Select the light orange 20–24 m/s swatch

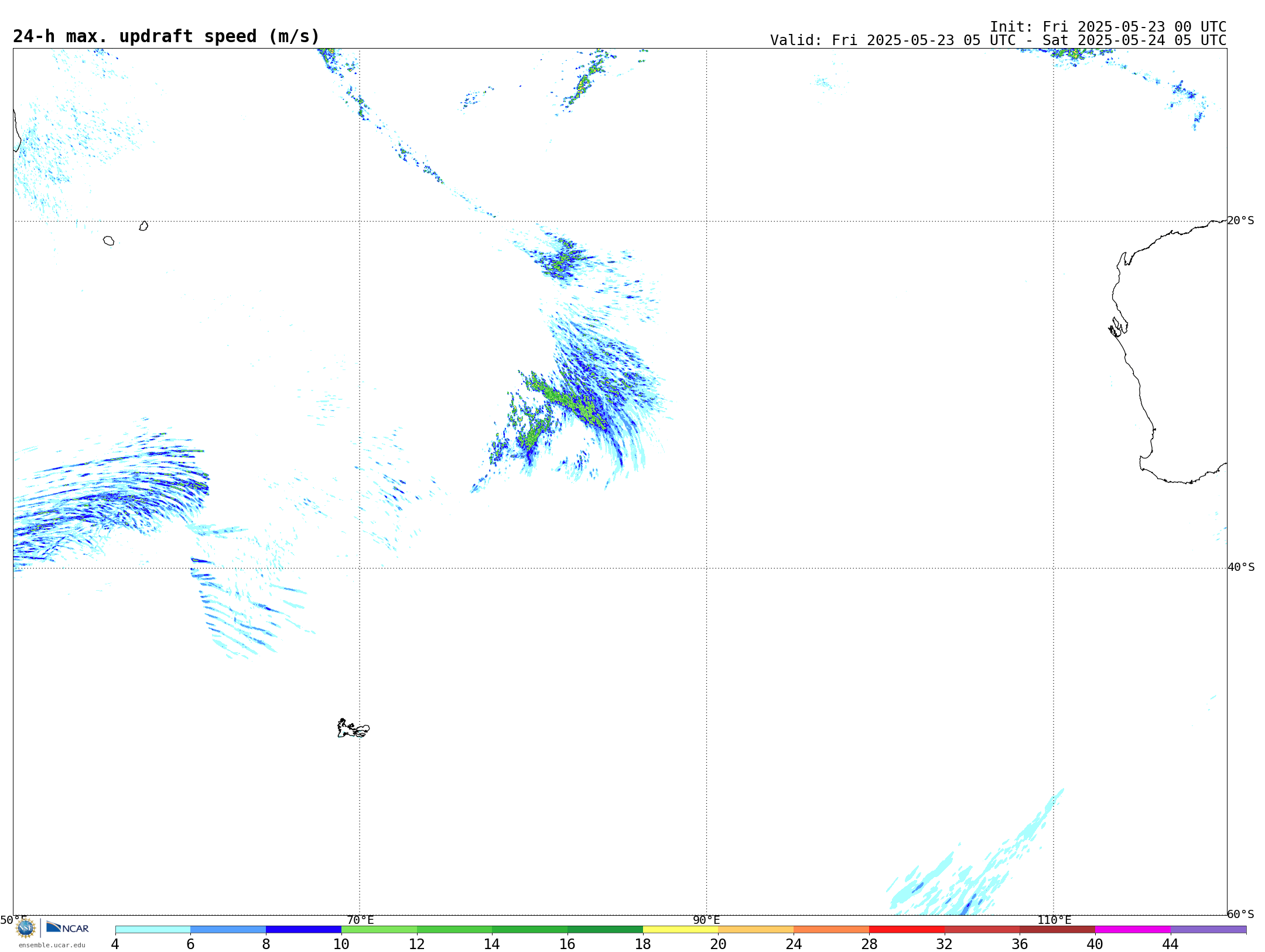[x=756, y=930]
